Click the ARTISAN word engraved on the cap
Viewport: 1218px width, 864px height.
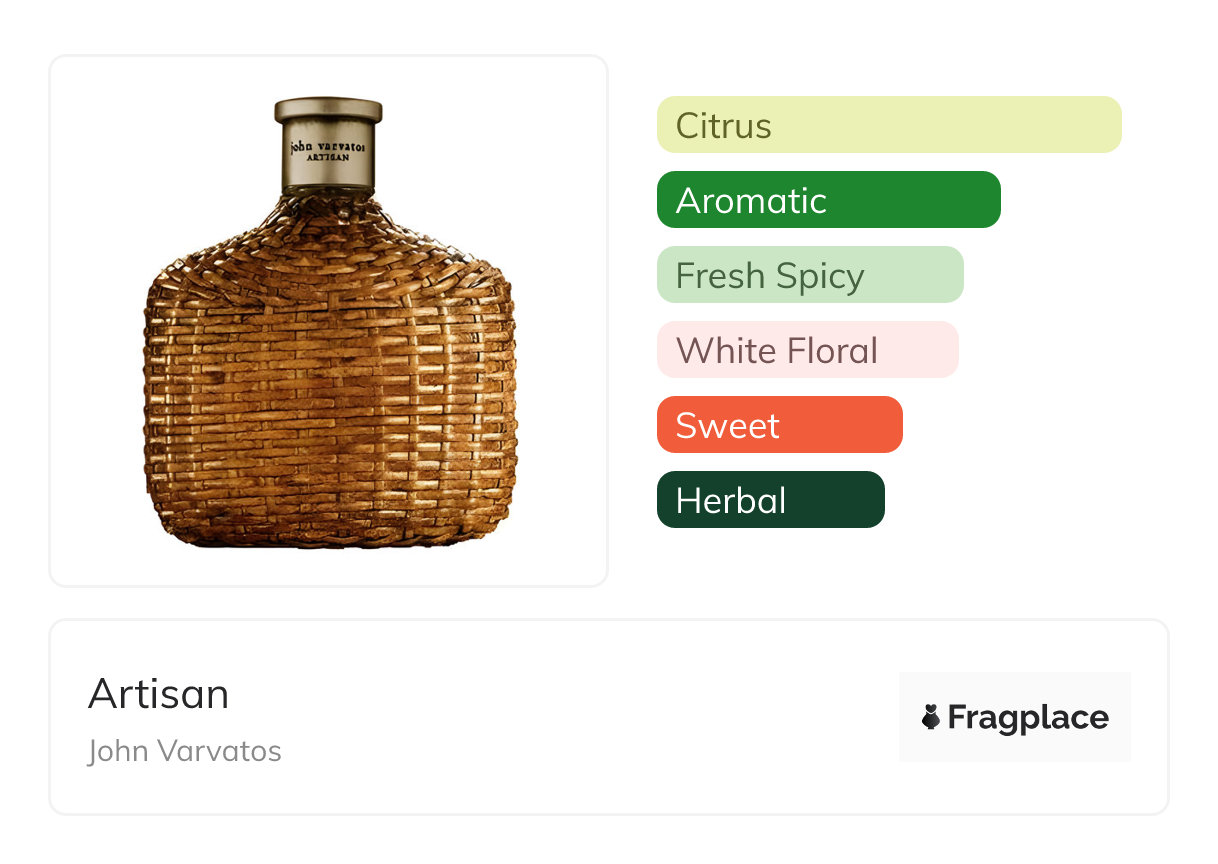(x=328, y=157)
